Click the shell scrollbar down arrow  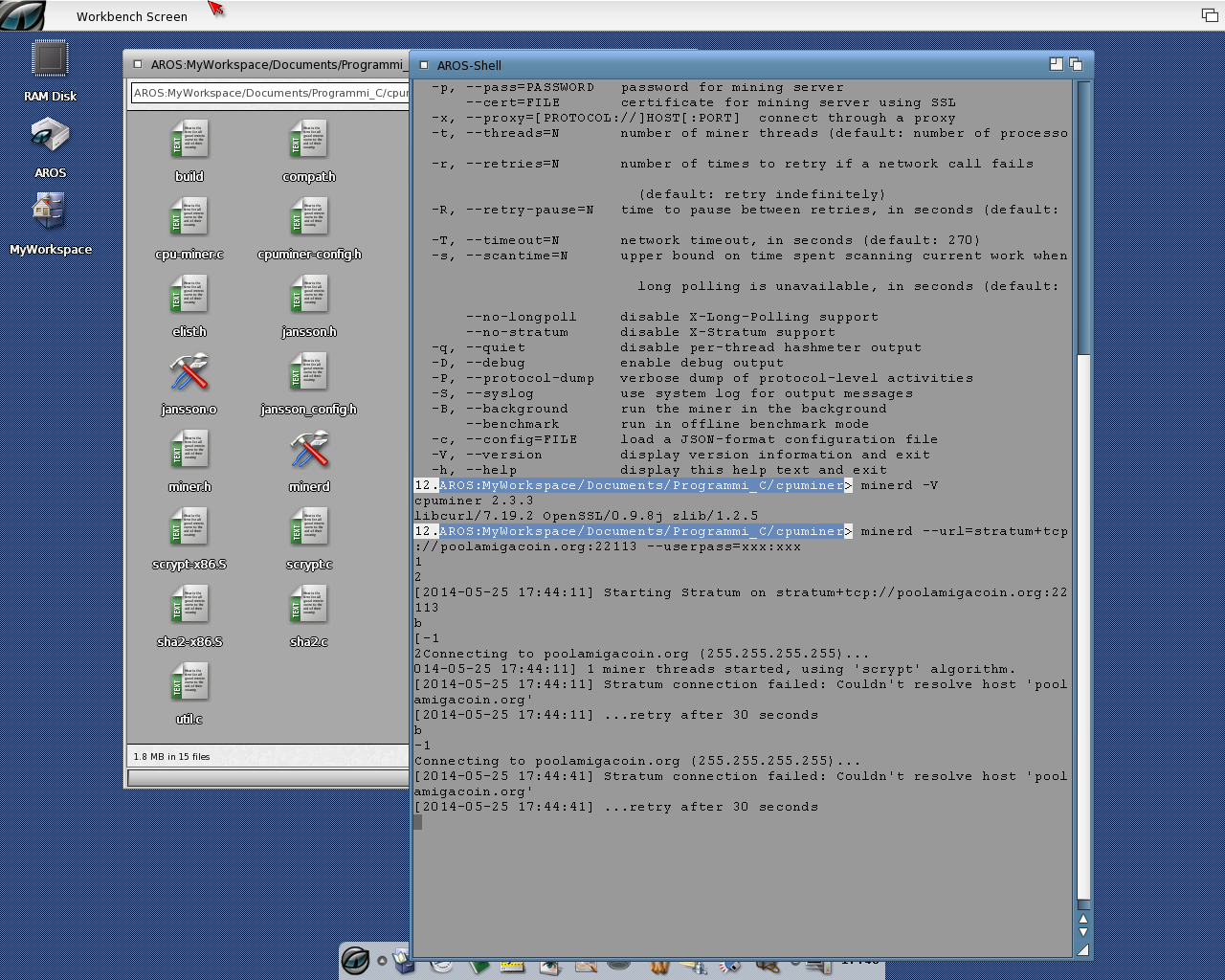[x=1083, y=932]
